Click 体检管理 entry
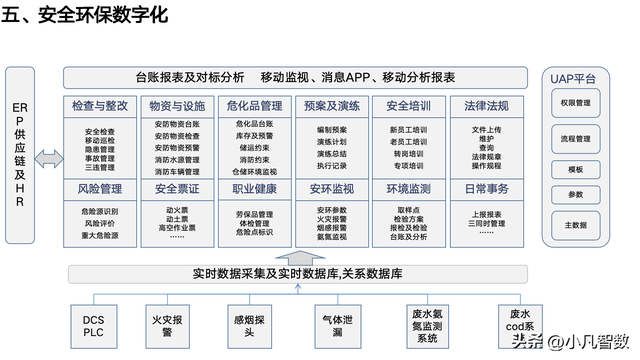 (255, 223)
